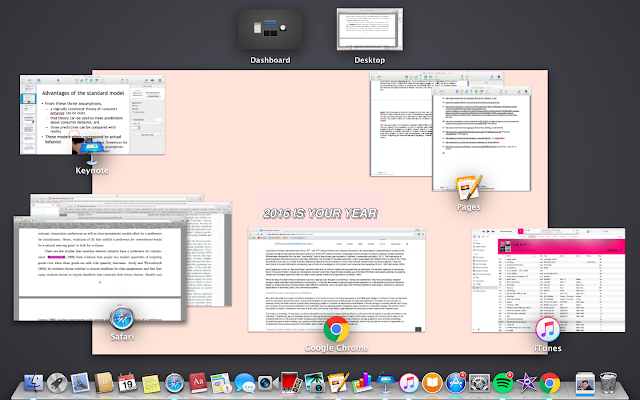This screenshot has height=400, width=640.
Task: Open iBooks orange icon in Dock
Action: pos(432,383)
